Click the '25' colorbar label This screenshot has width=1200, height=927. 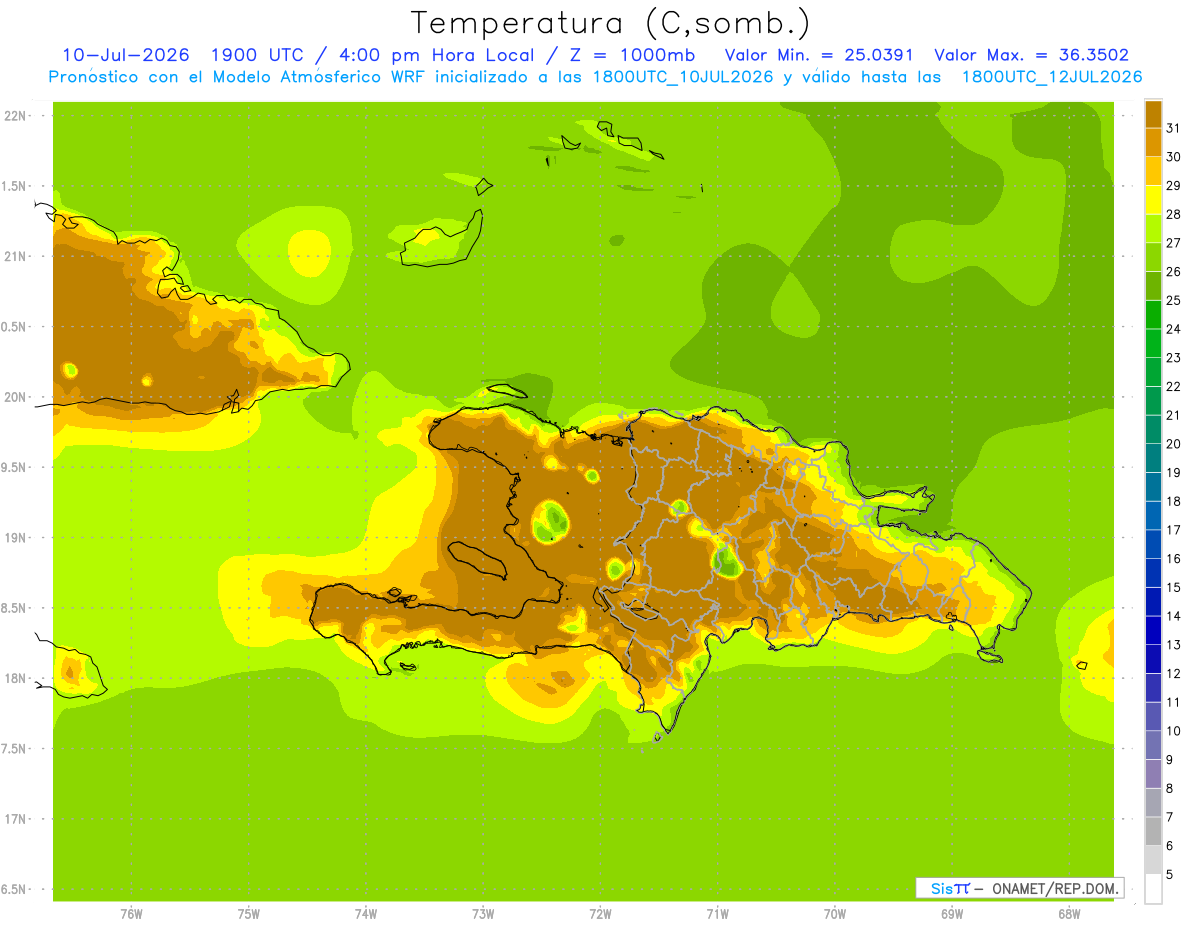click(1173, 300)
